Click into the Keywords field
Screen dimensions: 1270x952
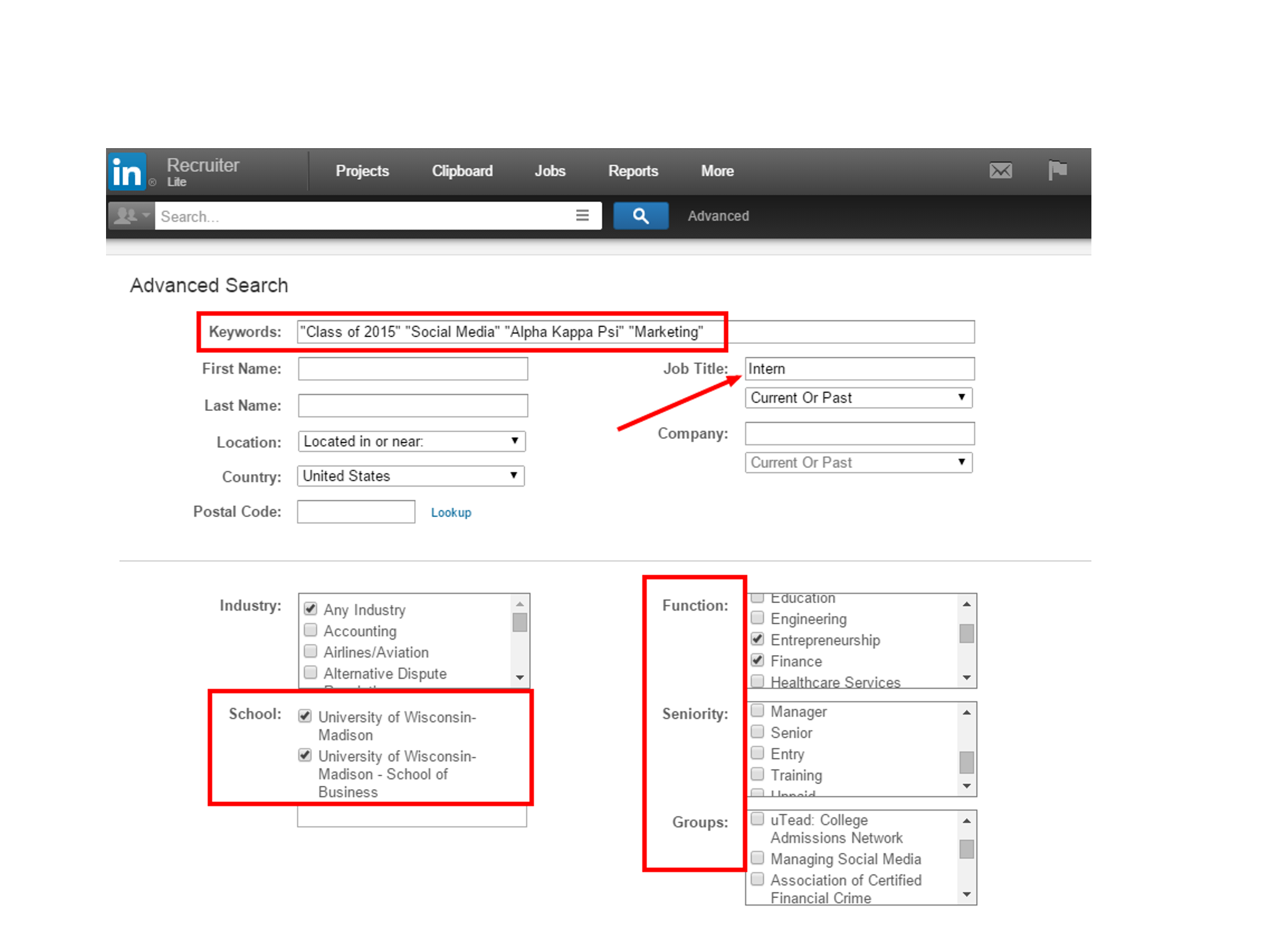coord(636,332)
